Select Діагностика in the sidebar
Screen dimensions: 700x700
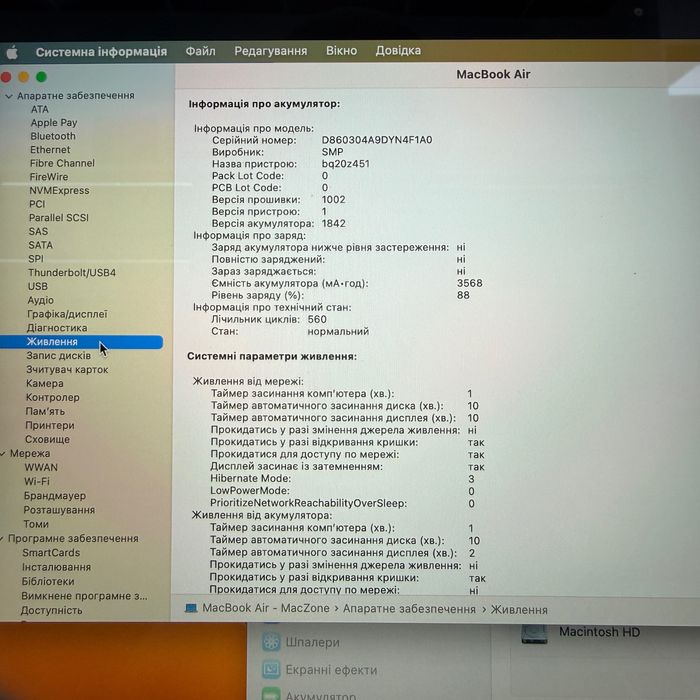point(57,328)
